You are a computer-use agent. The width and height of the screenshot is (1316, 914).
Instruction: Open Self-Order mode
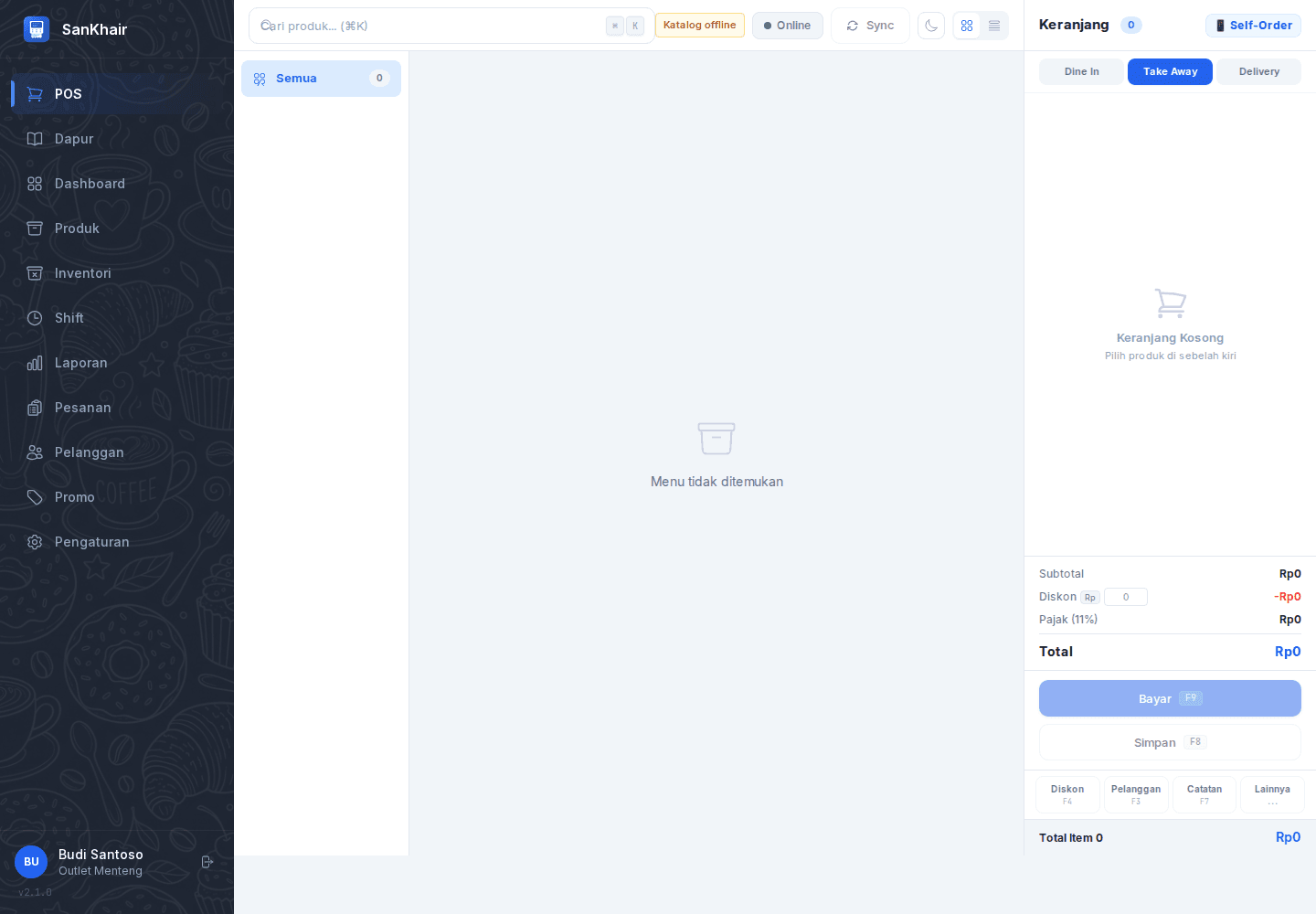point(1253,26)
